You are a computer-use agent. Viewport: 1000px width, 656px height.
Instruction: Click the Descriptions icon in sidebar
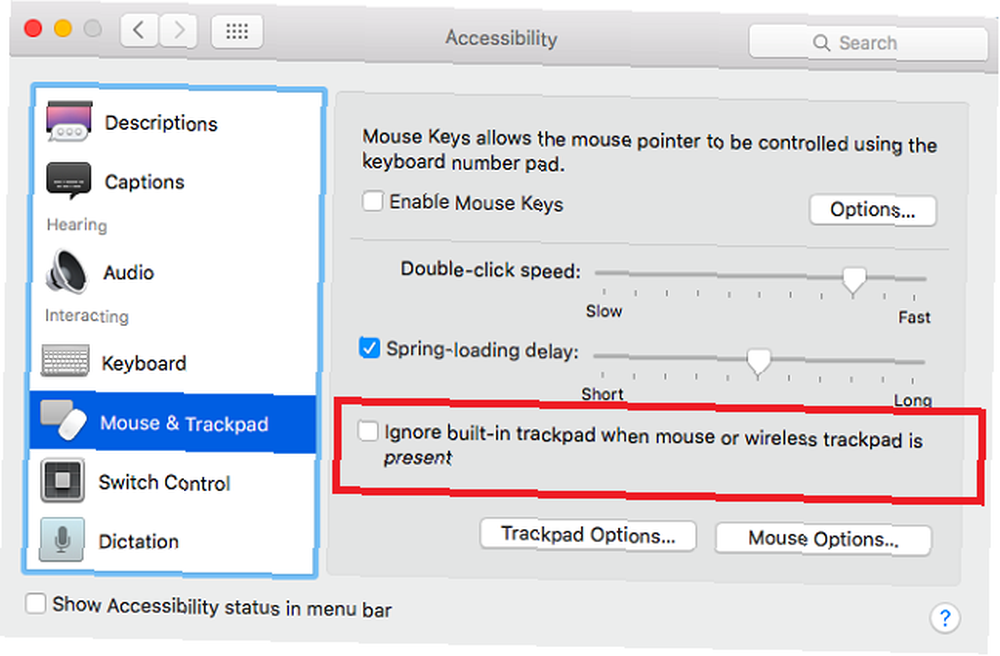68,123
